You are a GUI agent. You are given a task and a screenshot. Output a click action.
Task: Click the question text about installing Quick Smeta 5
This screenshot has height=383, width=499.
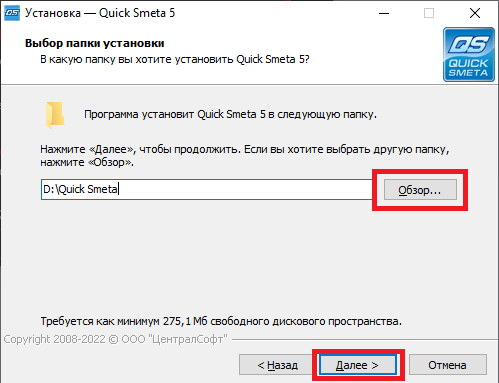(x=175, y=59)
